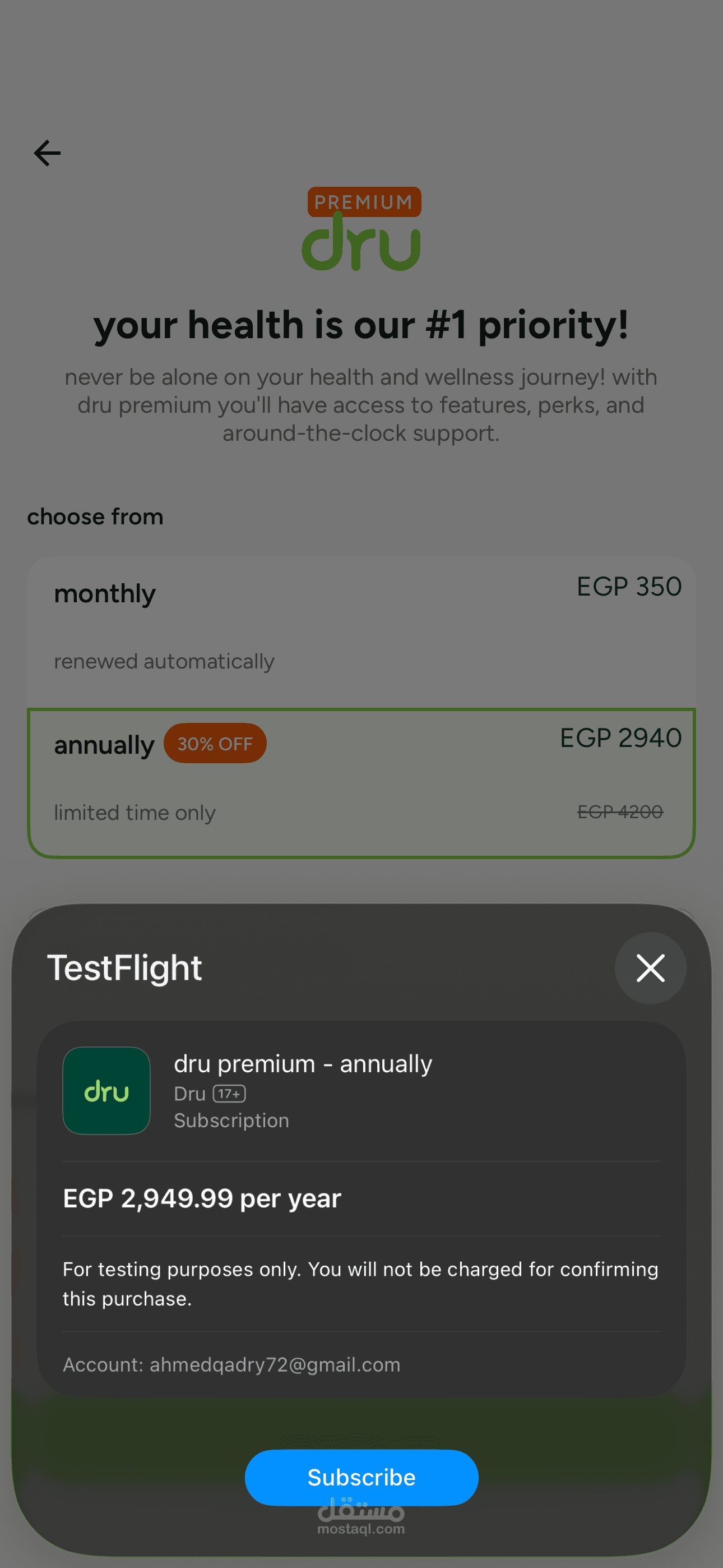Screen dimensions: 723x1568
Task: Tap the "For testing purposes only" notice
Action: click(360, 1284)
